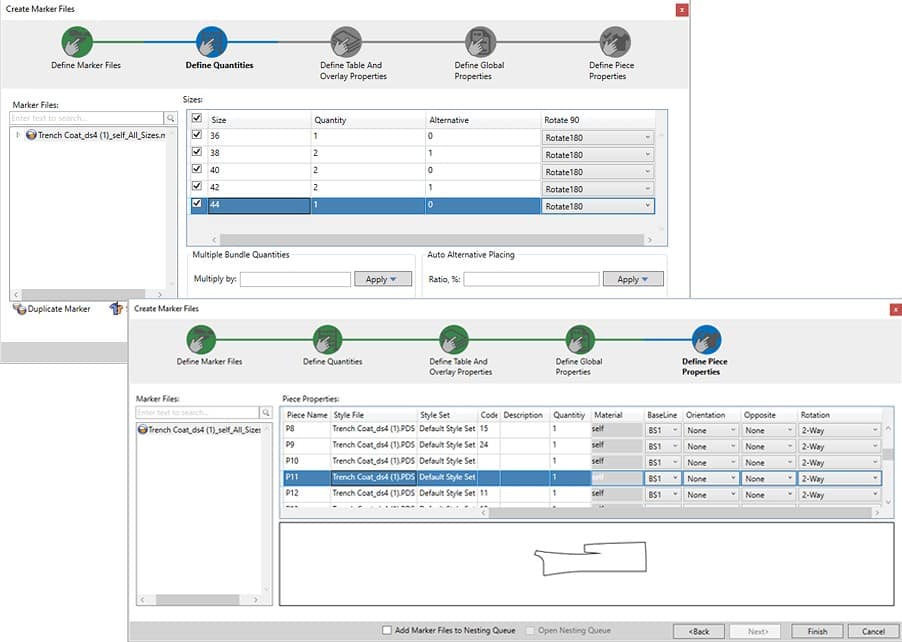Toggle the size 40 row checkbox
902x642 pixels.
[x=196, y=170]
